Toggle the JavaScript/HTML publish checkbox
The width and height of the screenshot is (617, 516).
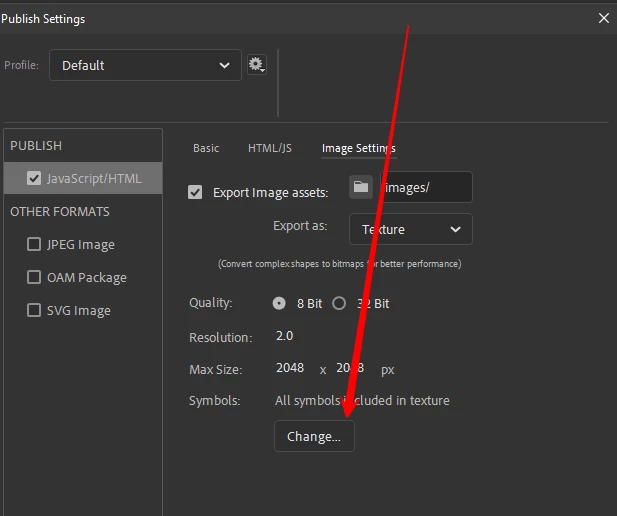[x=34, y=178]
